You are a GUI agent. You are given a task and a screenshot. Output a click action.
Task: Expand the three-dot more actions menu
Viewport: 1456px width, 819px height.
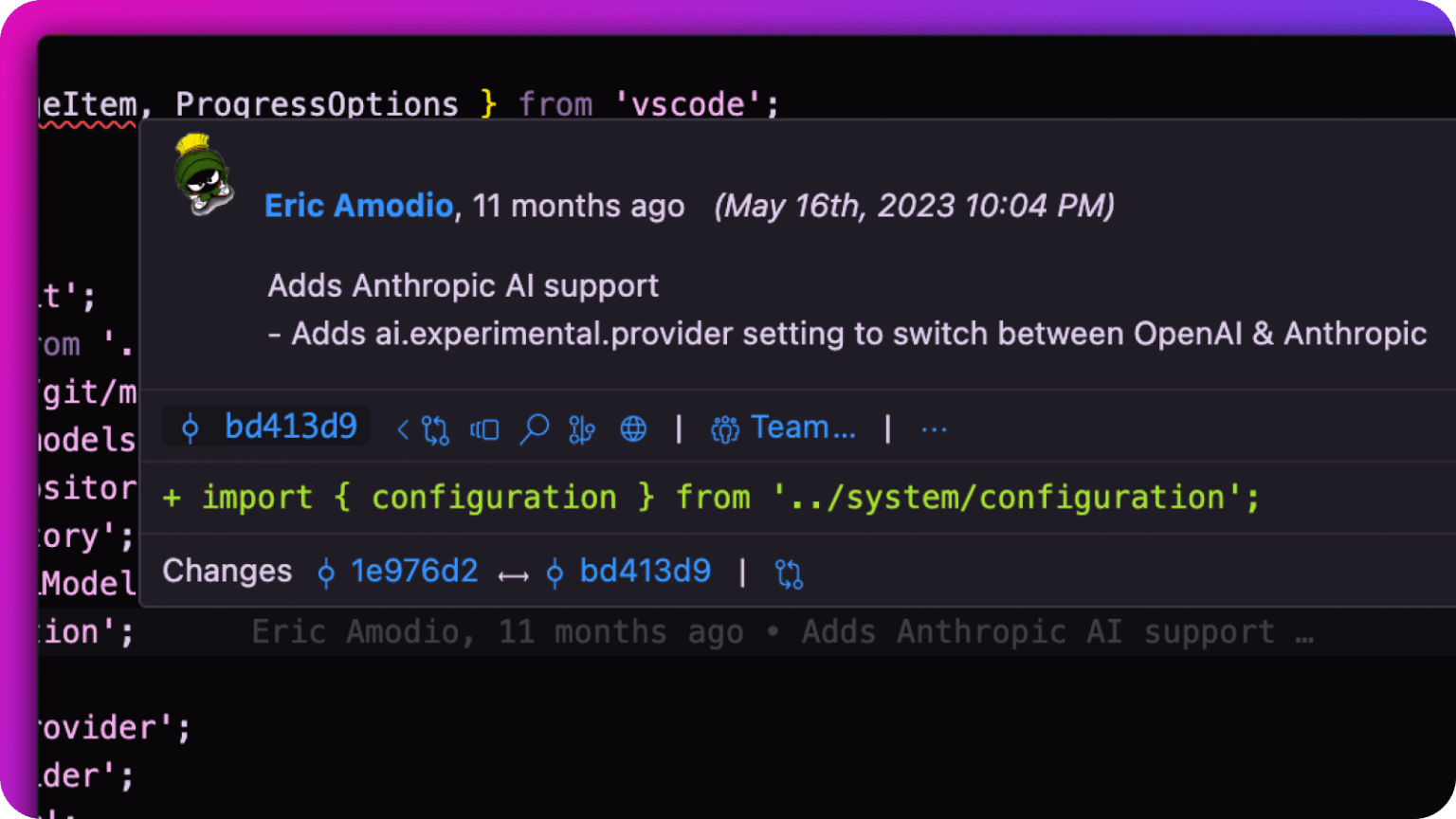934,429
